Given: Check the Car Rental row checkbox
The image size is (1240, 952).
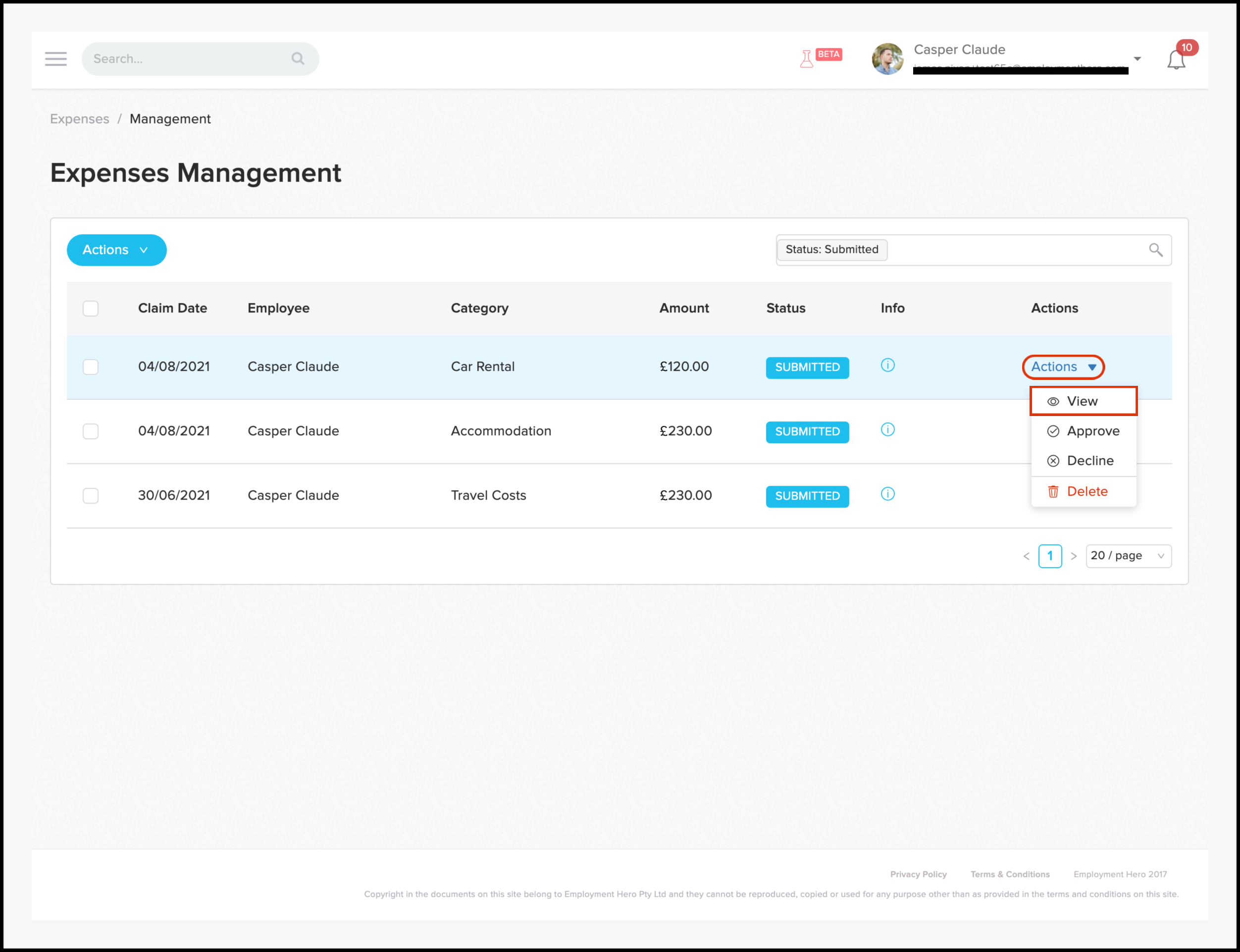Looking at the screenshot, I should pyautogui.click(x=91, y=367).
